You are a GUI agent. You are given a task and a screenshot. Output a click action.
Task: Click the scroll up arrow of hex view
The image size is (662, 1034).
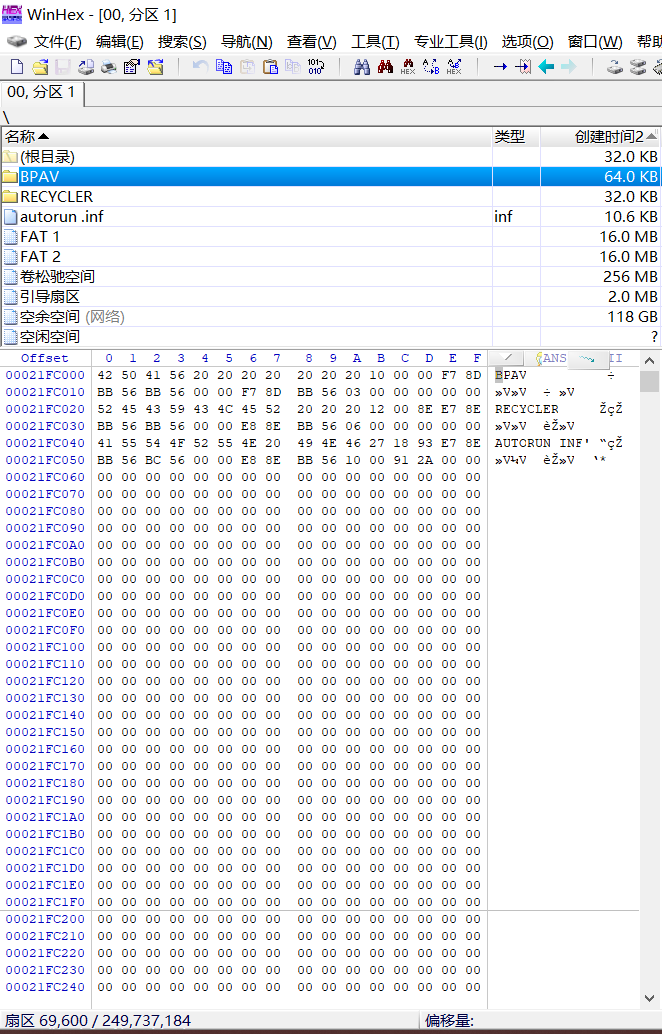click(649, 360)
